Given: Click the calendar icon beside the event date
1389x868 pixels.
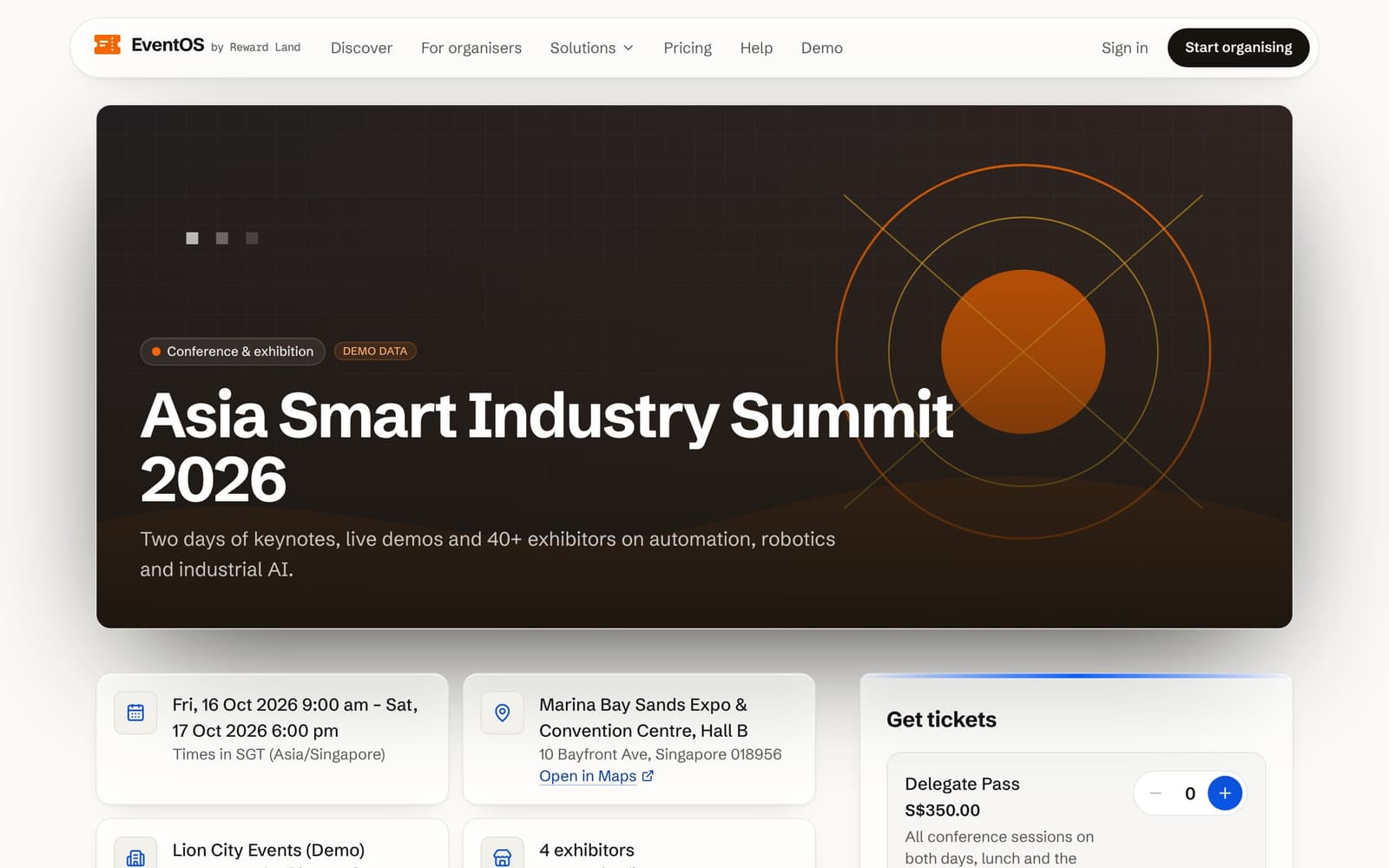Looking at the screenshot, I should click(135, 713).
